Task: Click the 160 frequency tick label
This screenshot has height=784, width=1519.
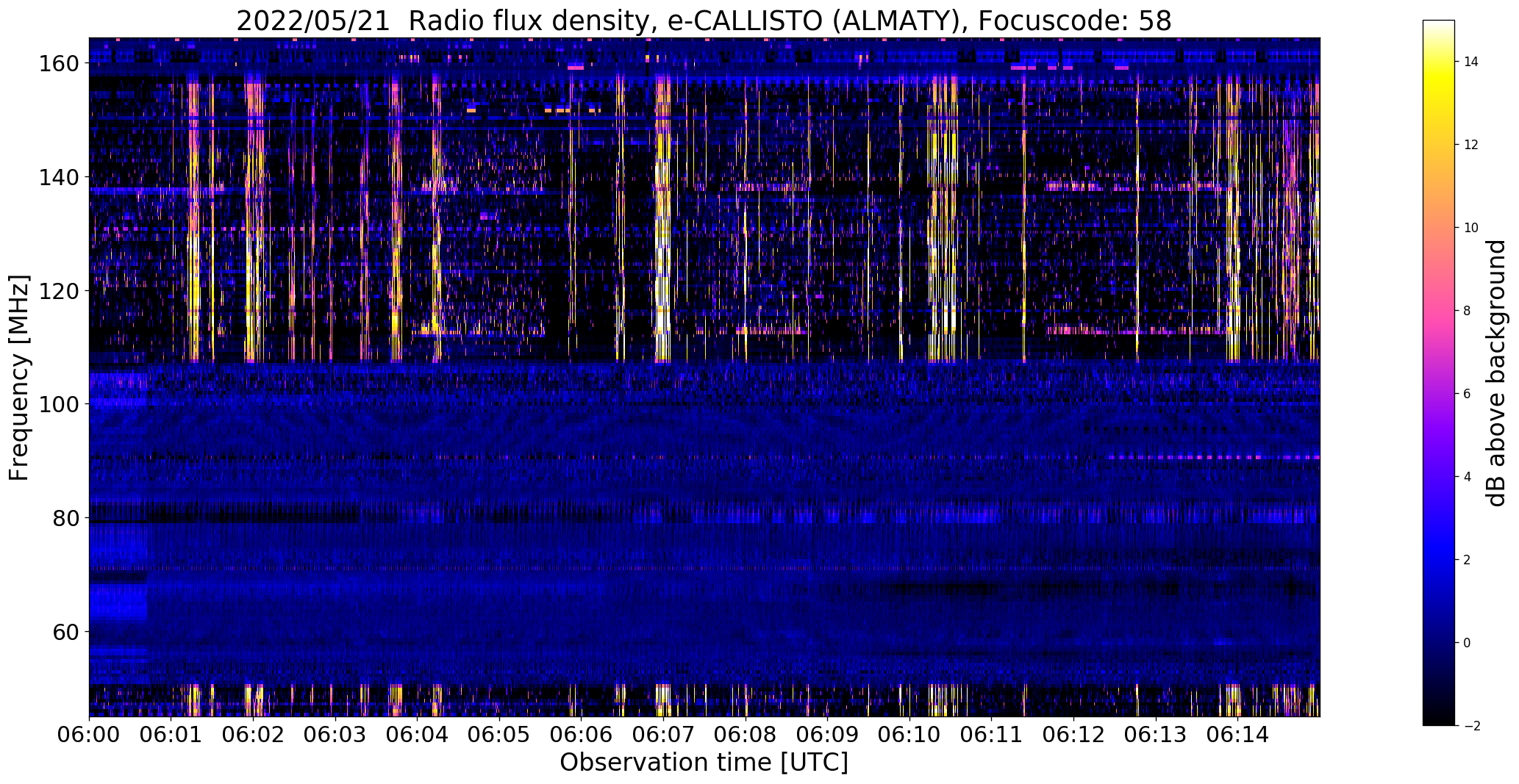Action: click(58, 64)
